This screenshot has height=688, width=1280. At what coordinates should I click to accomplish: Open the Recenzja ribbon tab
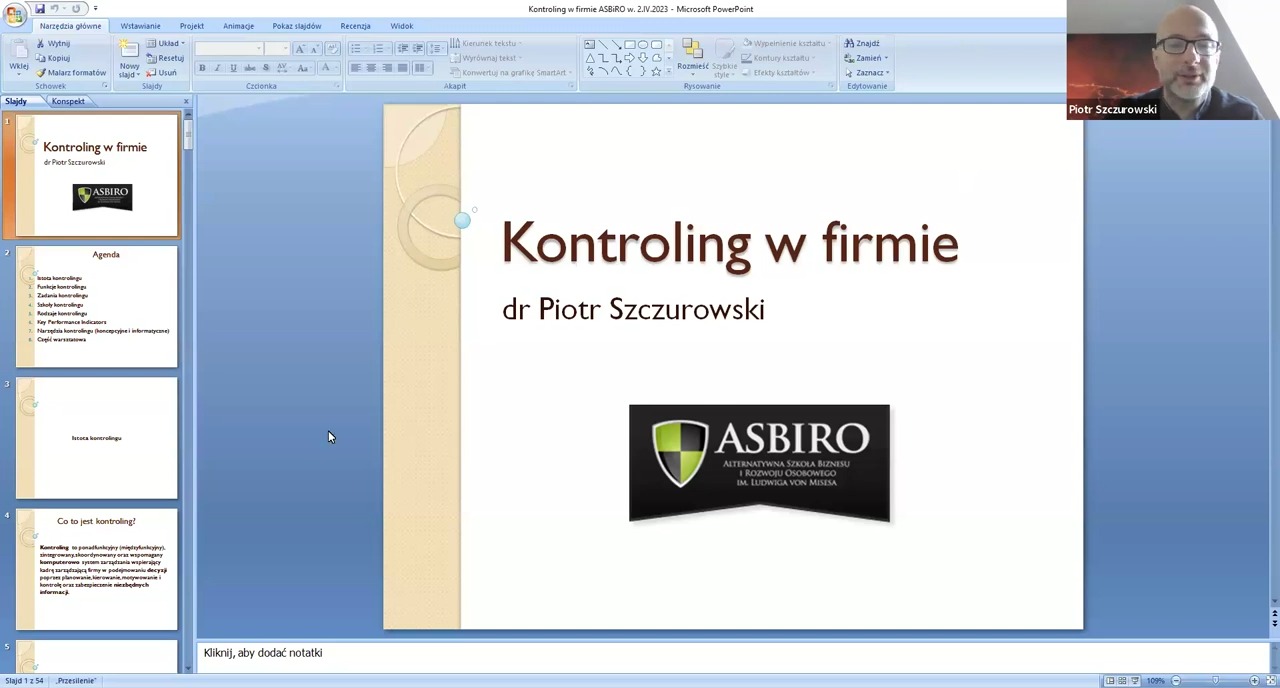(x=355, y=26)
